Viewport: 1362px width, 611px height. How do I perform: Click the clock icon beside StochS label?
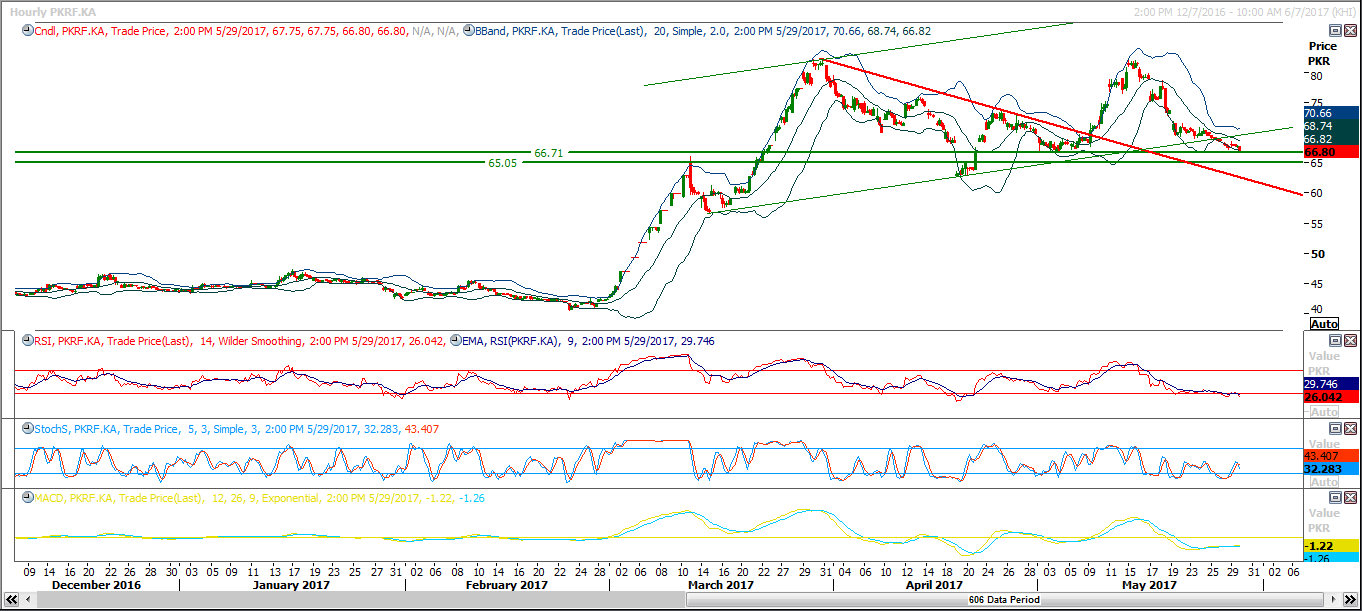click(27, 429)
